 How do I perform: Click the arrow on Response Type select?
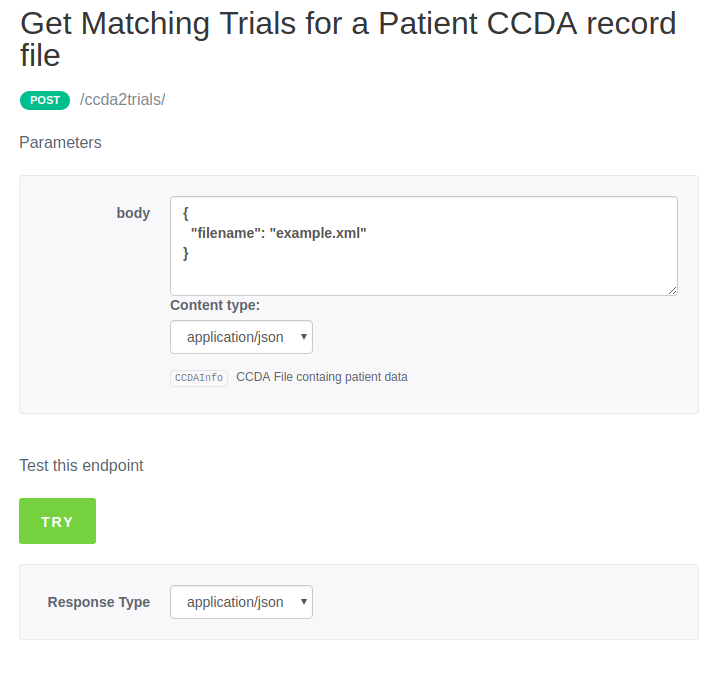coord(303,602)
